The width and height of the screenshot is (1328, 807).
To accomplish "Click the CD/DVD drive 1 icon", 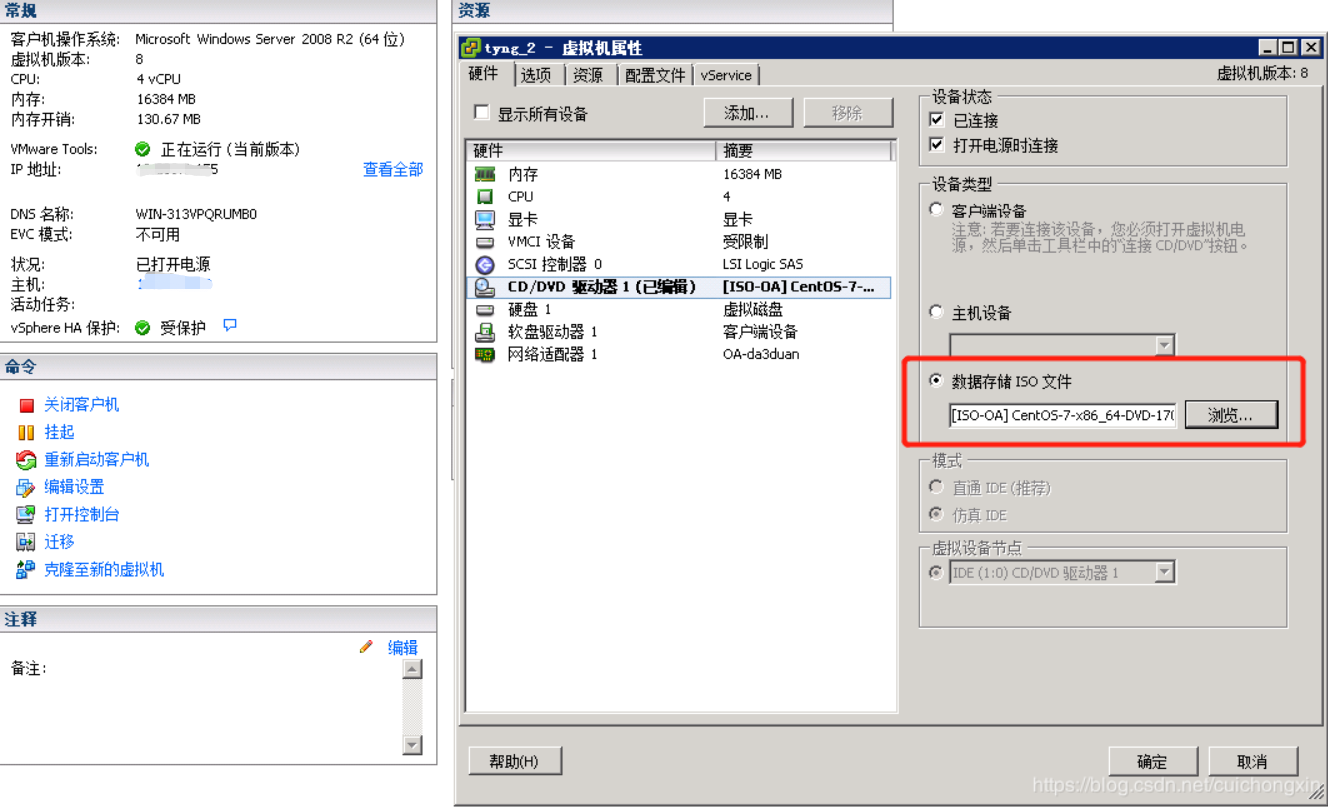I will pyautogui.click(x=485, y=287).
